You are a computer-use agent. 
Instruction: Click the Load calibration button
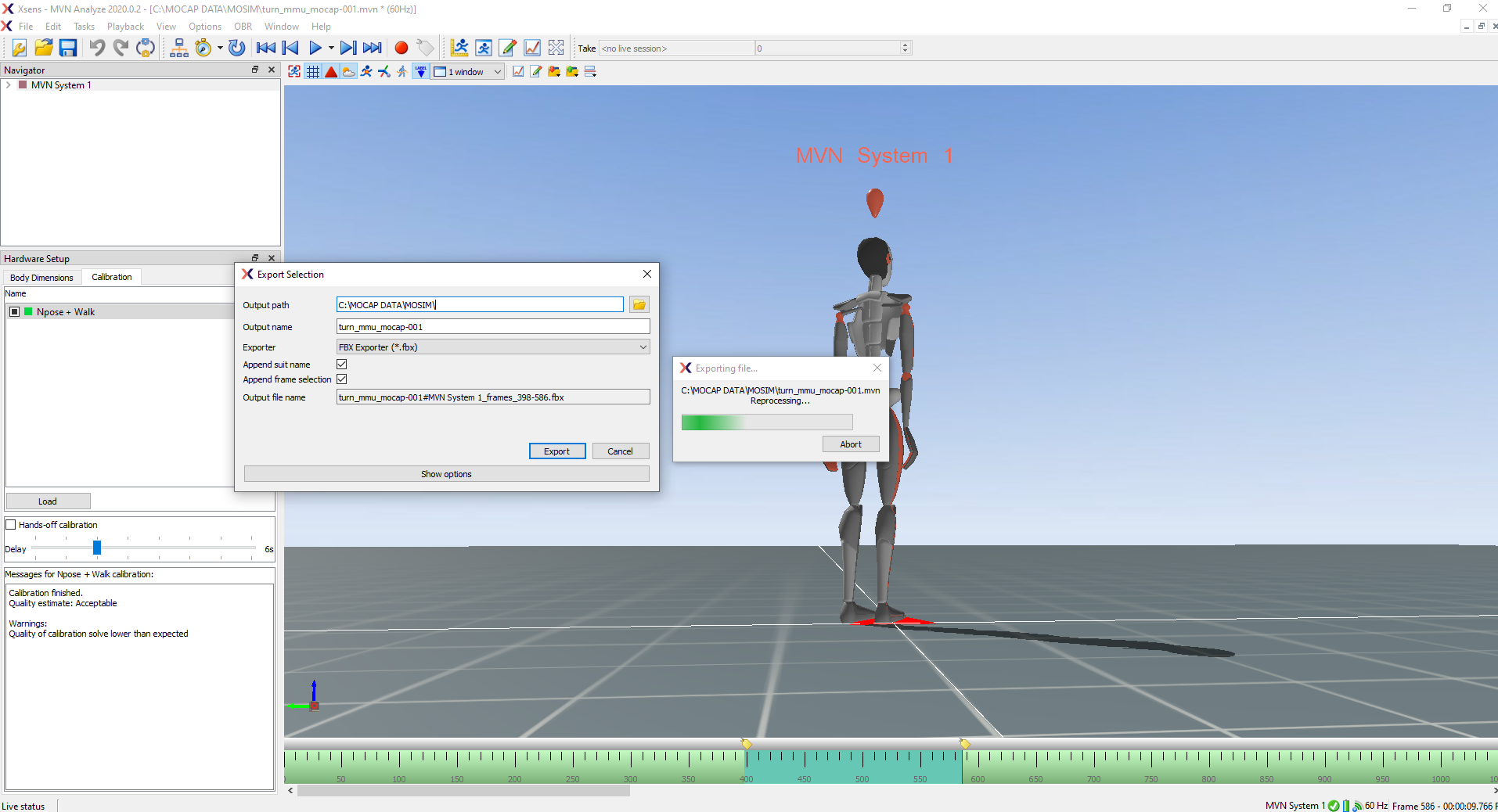pyautogui.click(x=48, y=501)
